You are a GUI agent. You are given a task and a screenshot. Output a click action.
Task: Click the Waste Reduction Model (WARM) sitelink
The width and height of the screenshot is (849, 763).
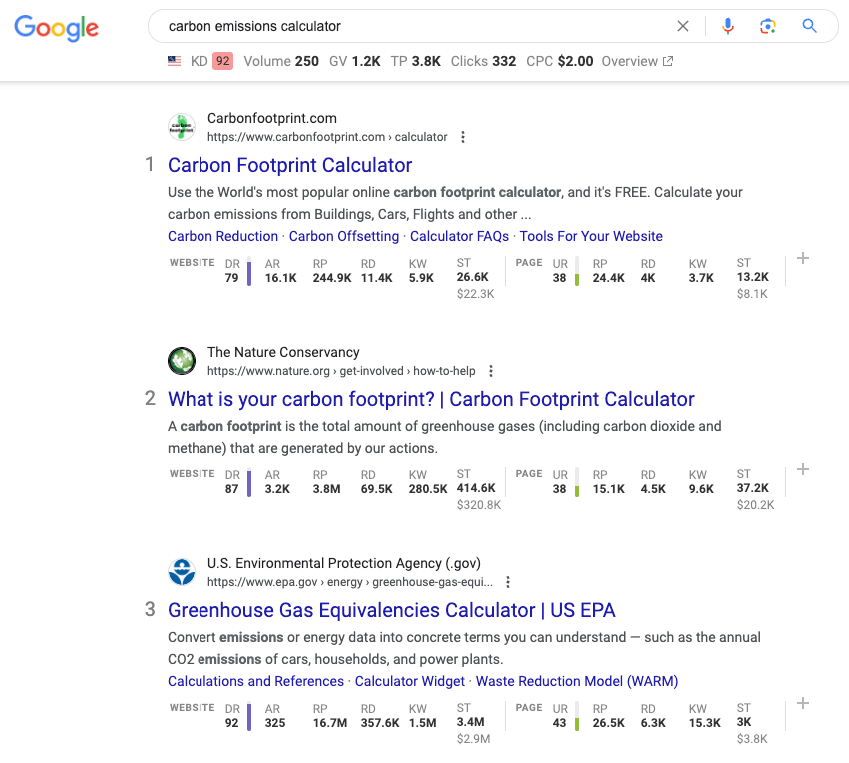pos(576,681)
